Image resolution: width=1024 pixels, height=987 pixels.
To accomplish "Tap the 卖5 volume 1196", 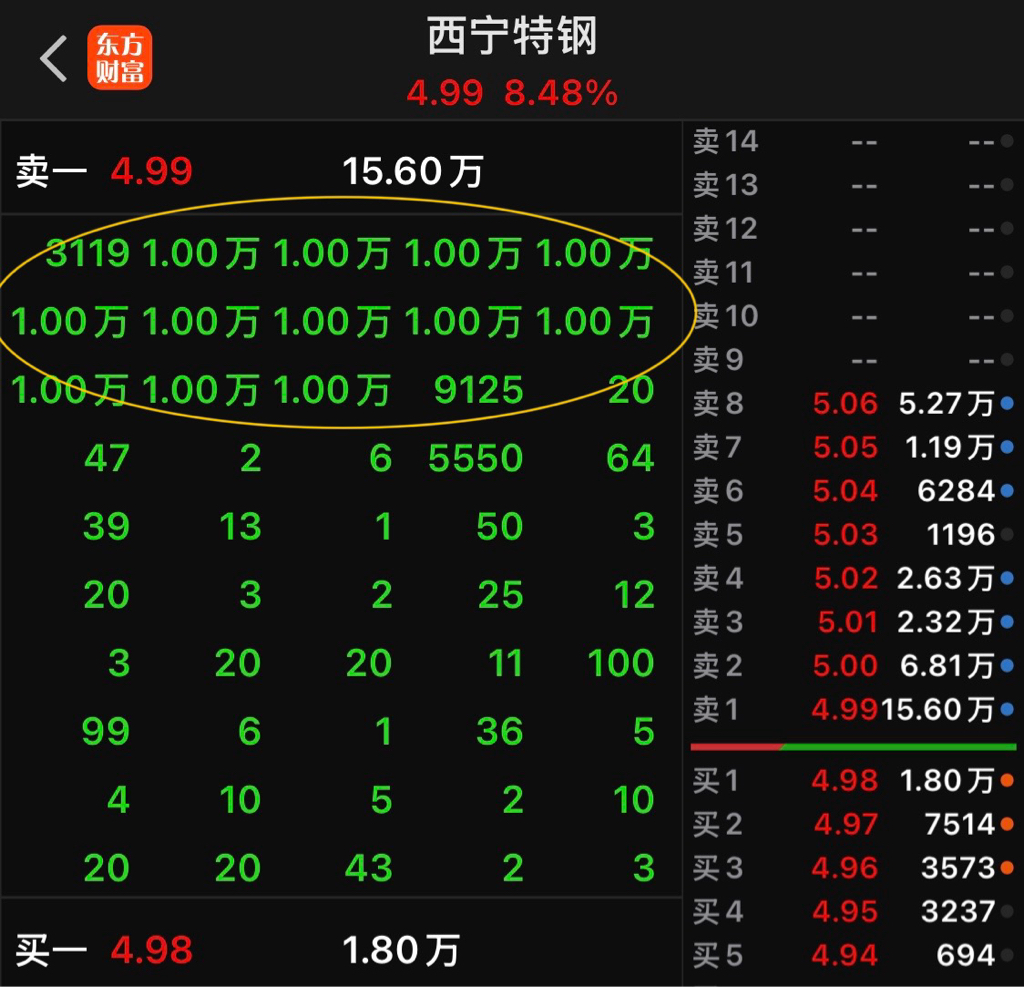I will [961, 534].
